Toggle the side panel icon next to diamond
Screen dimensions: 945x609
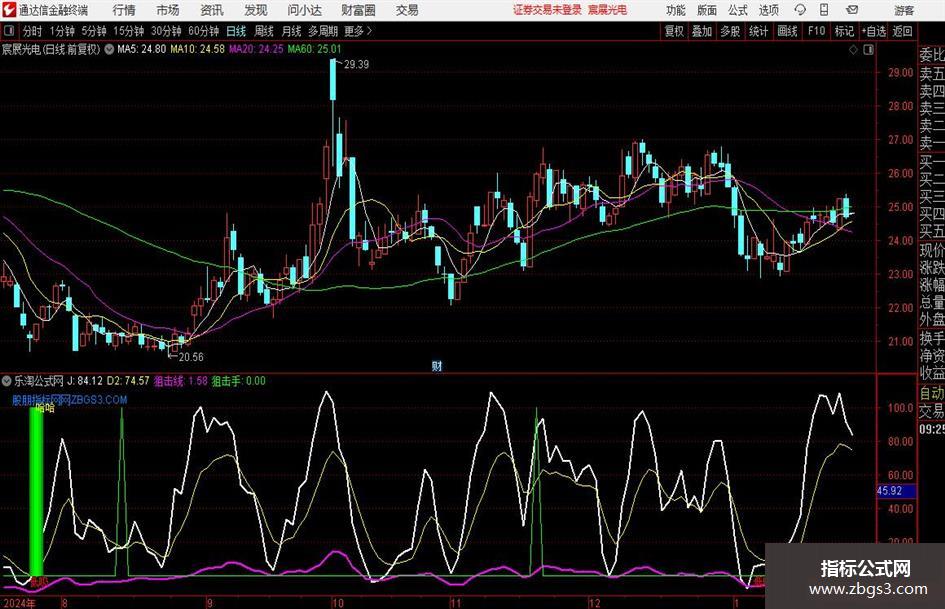868,50
